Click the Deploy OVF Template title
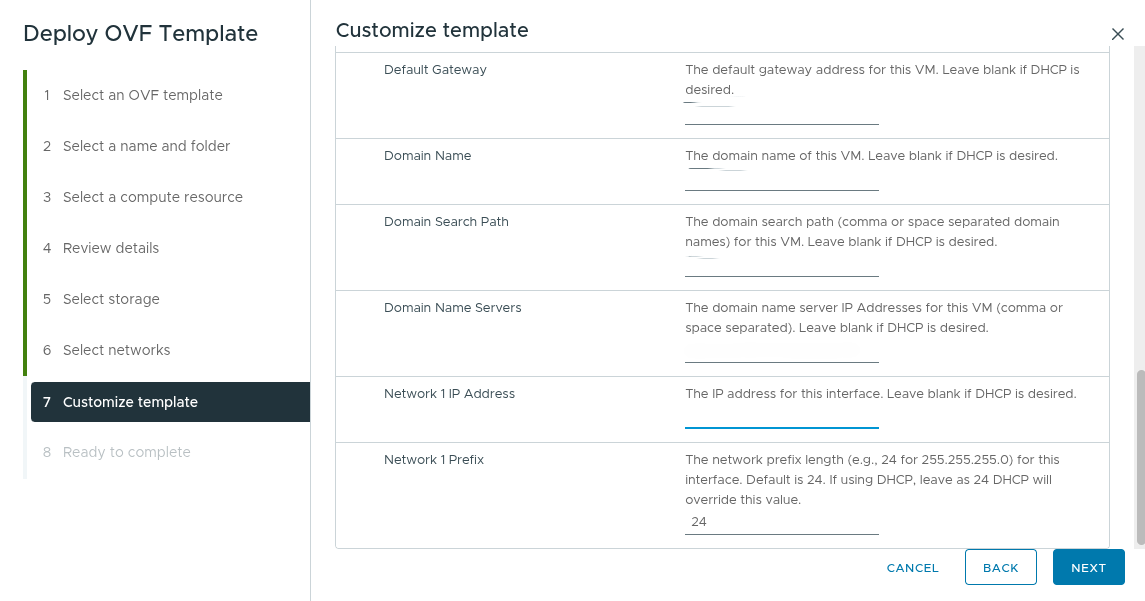The image size is (1145, 601). coord(140,33)
